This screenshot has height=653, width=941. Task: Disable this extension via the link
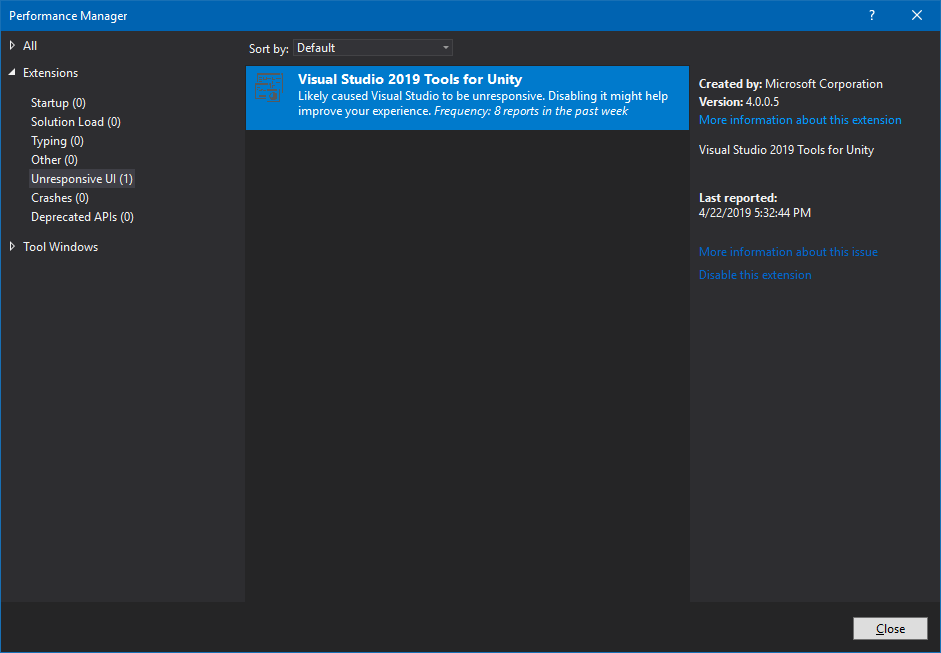755,274
